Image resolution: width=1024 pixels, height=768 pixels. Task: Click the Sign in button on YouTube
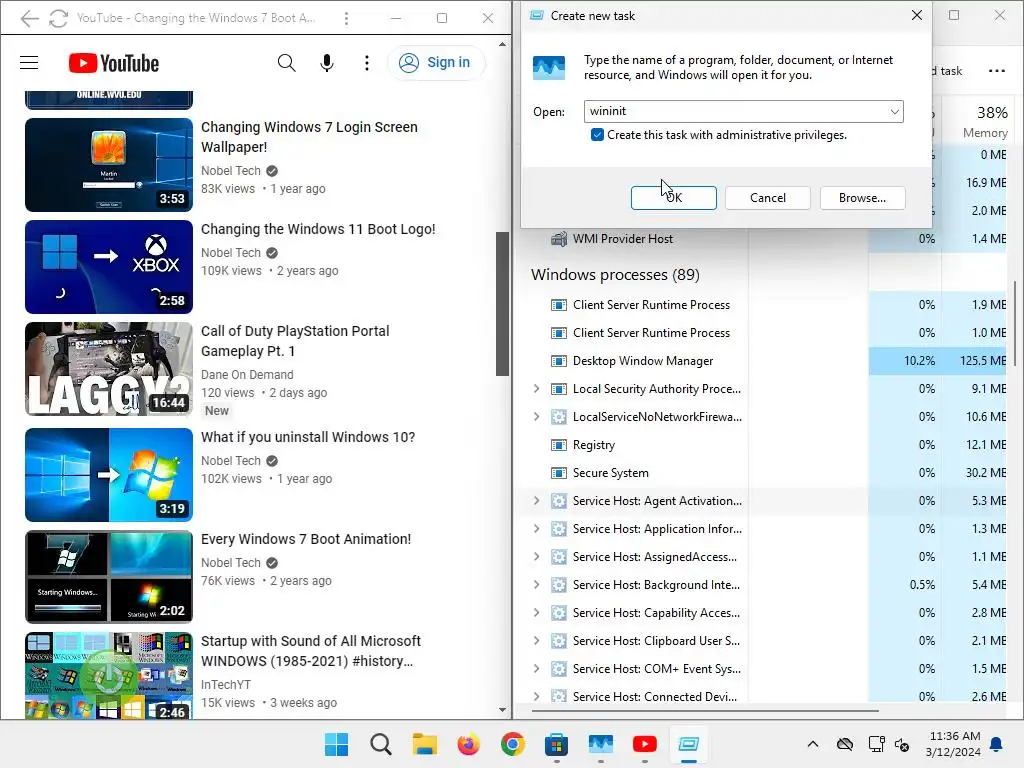[436, 63]
